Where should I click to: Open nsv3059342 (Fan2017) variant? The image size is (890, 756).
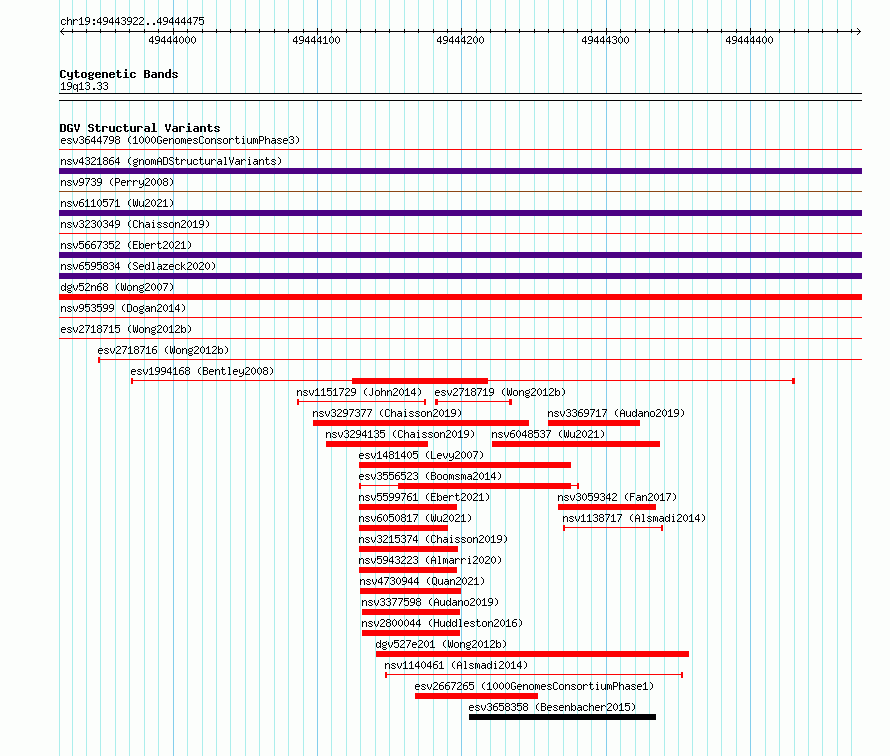[x=617, y=497]
